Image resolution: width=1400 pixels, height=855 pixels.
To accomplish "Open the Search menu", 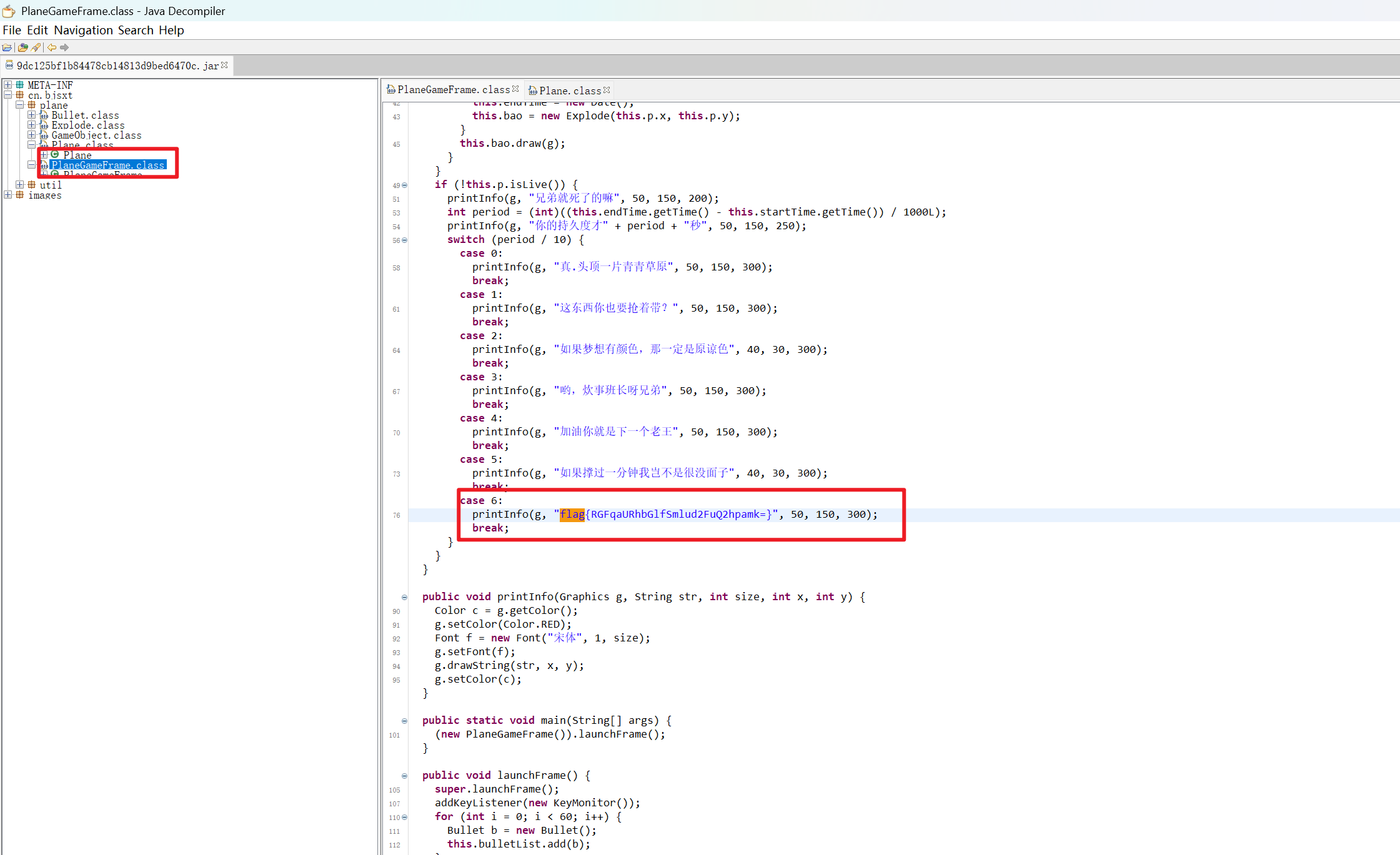I will (x=136, y=30).
